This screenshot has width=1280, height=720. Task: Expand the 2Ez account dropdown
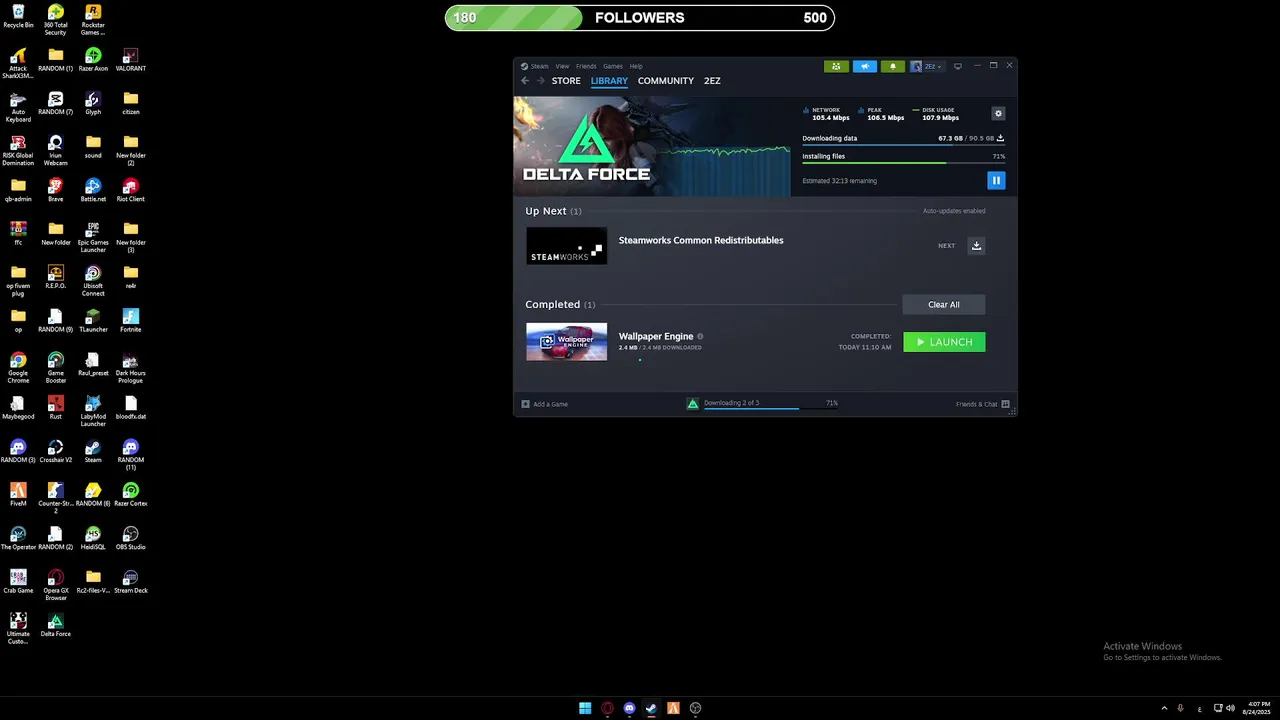[927, 67]
